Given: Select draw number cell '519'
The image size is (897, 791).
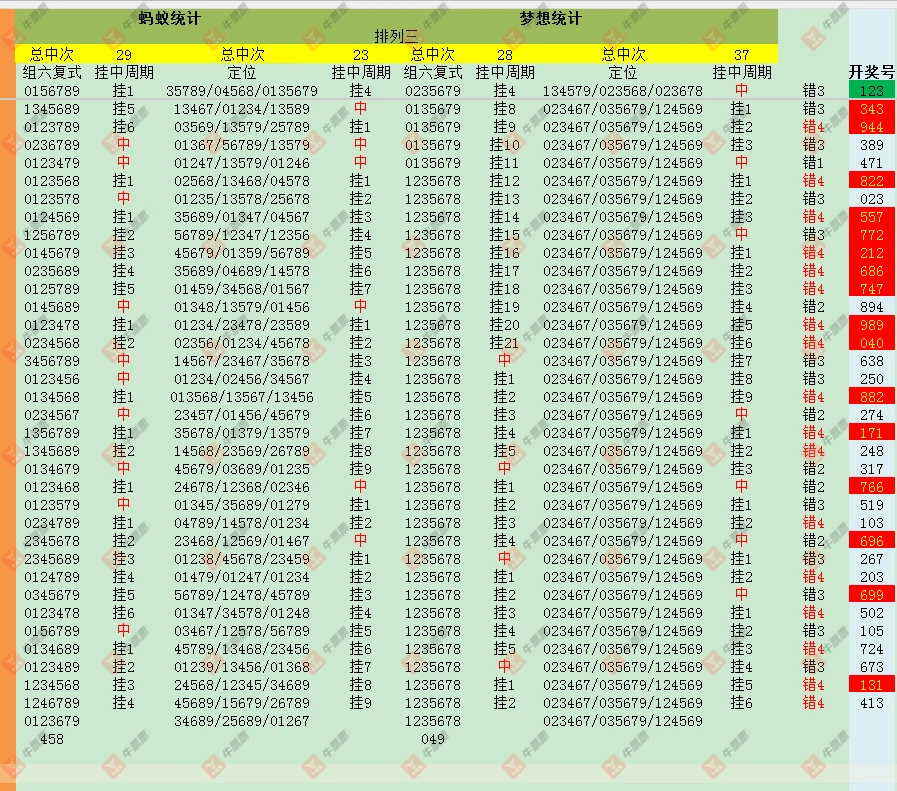Looking at the screenshot, I should click(871, 505).
